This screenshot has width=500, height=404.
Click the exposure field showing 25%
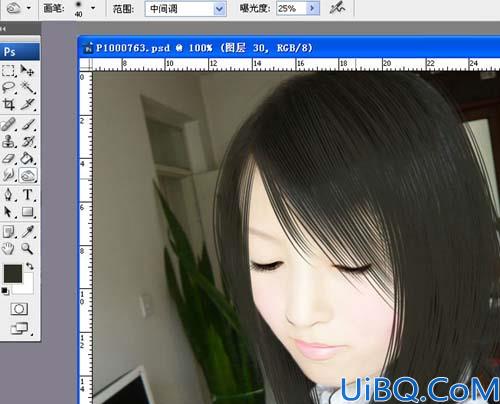[291, 8]
